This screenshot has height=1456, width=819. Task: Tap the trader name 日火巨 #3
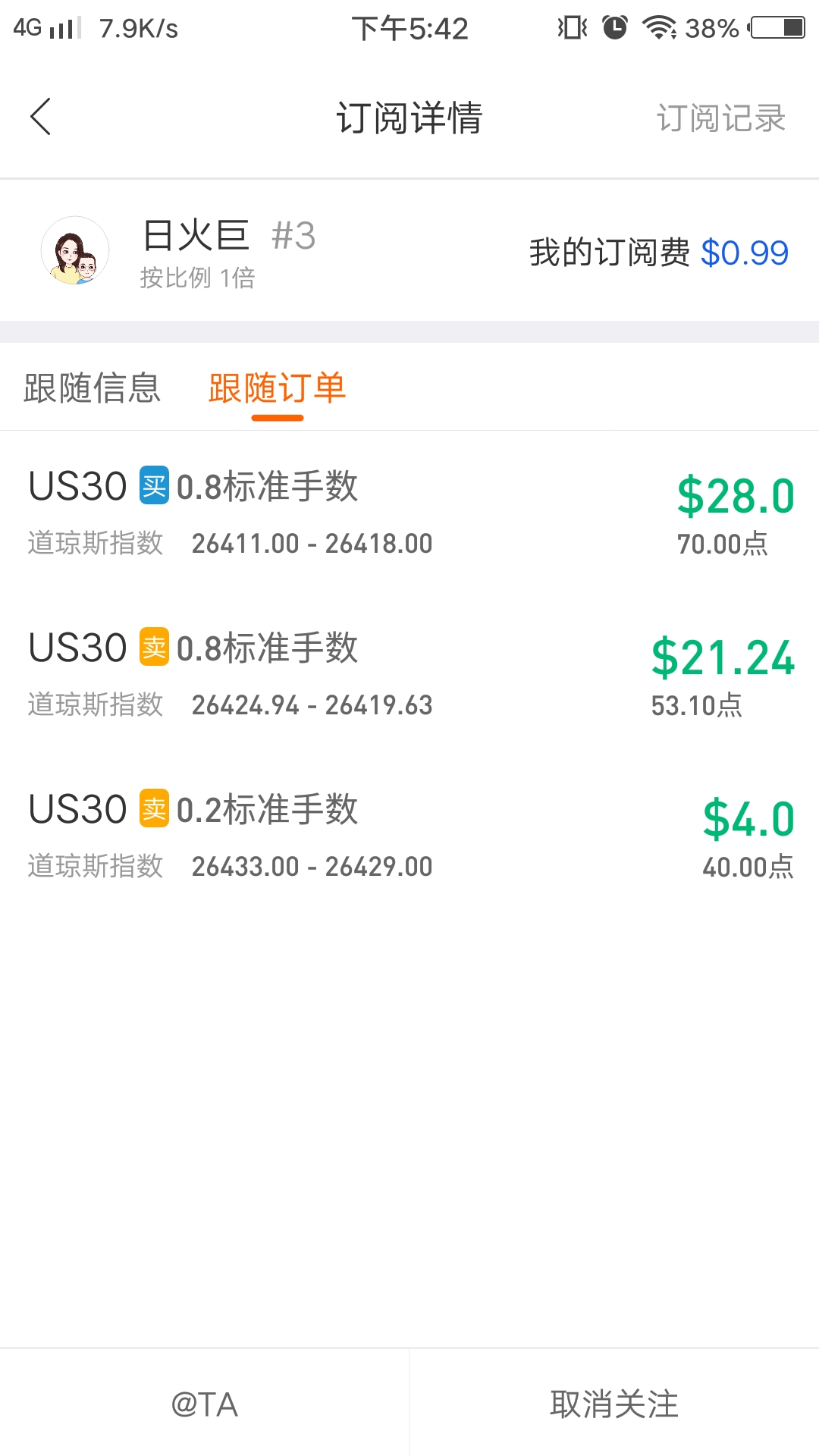229,235
